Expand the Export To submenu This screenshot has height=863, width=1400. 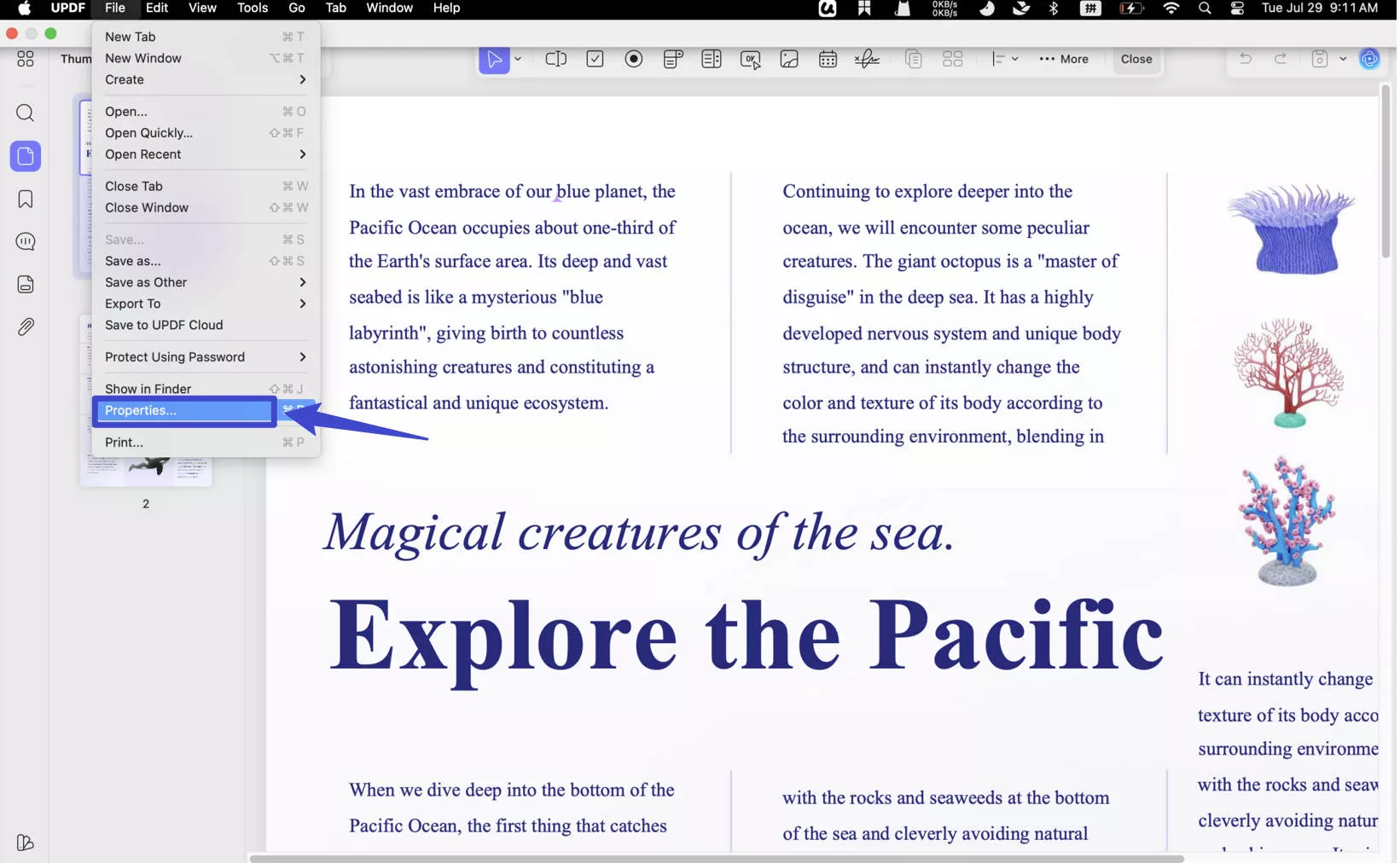205,304
